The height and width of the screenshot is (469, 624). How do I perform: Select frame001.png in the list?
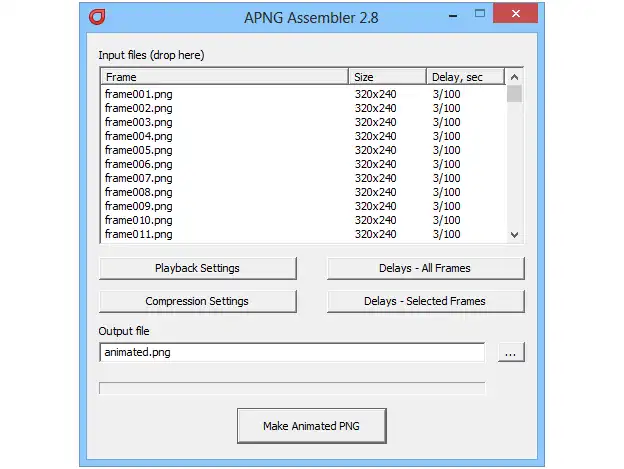coord(138,94)
